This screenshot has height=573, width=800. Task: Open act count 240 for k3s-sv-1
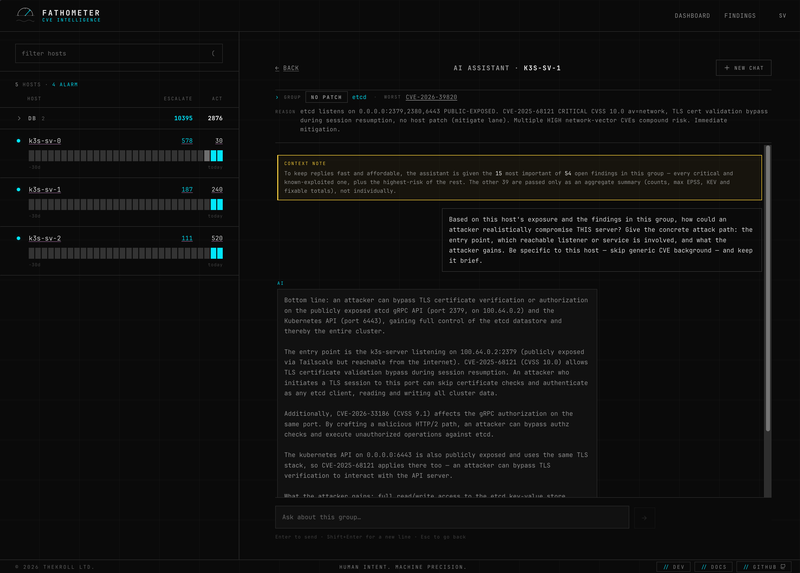click(x=217, y=190)
